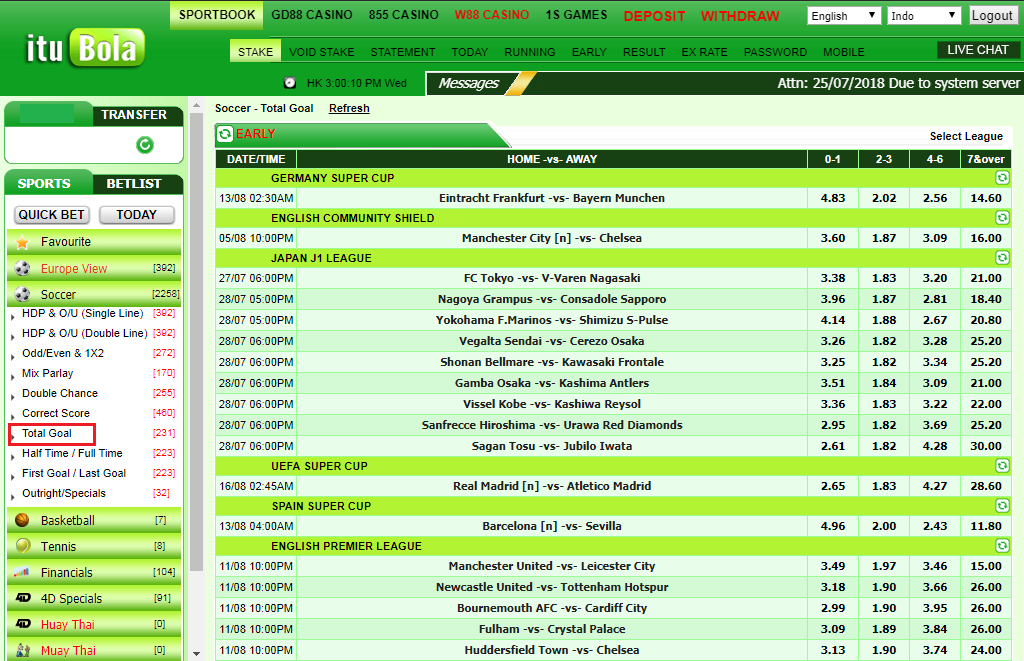Click the Muay Thai fighter icon

(23, 650)
